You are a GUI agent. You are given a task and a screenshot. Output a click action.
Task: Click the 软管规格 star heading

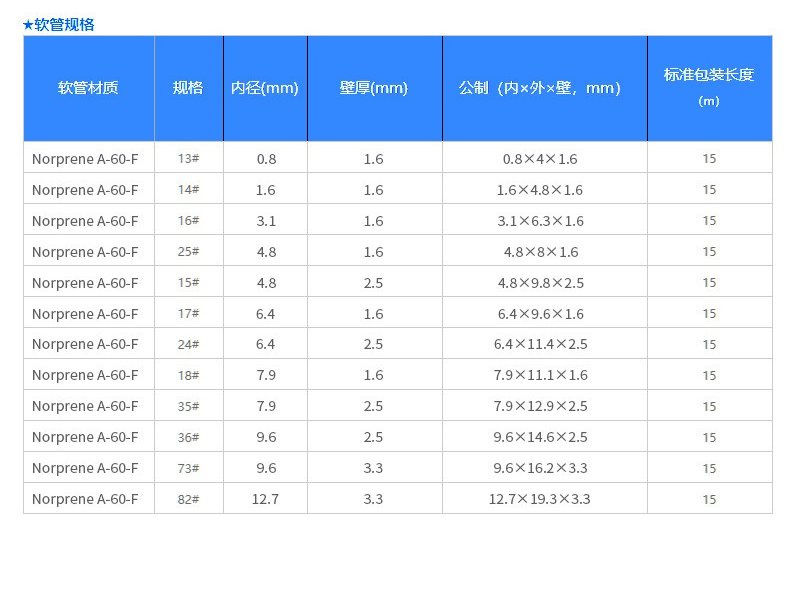click(x=59, y=25)
